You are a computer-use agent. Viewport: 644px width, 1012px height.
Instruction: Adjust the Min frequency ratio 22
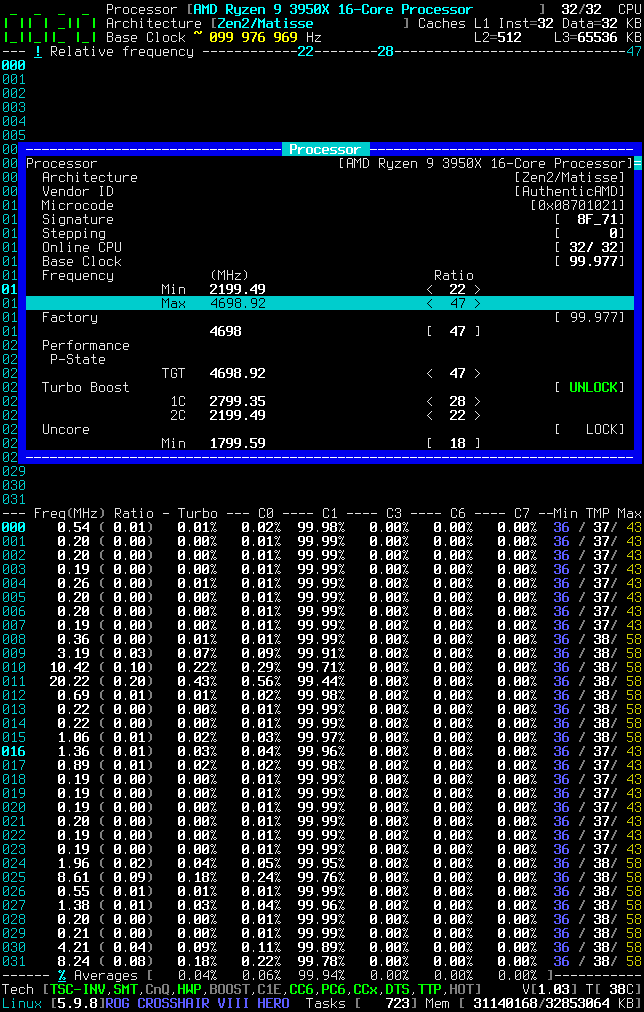pos(454,289)
